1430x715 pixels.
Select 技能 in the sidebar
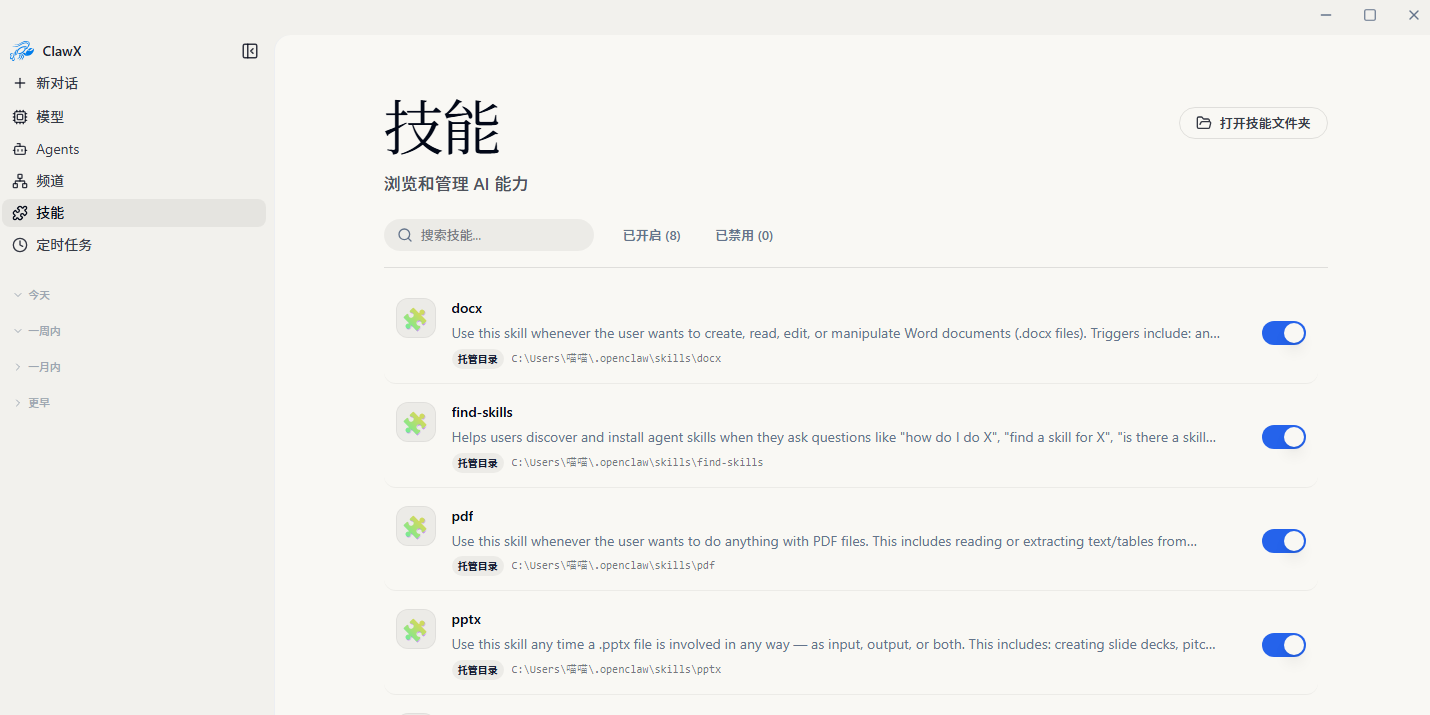point(134,213)
